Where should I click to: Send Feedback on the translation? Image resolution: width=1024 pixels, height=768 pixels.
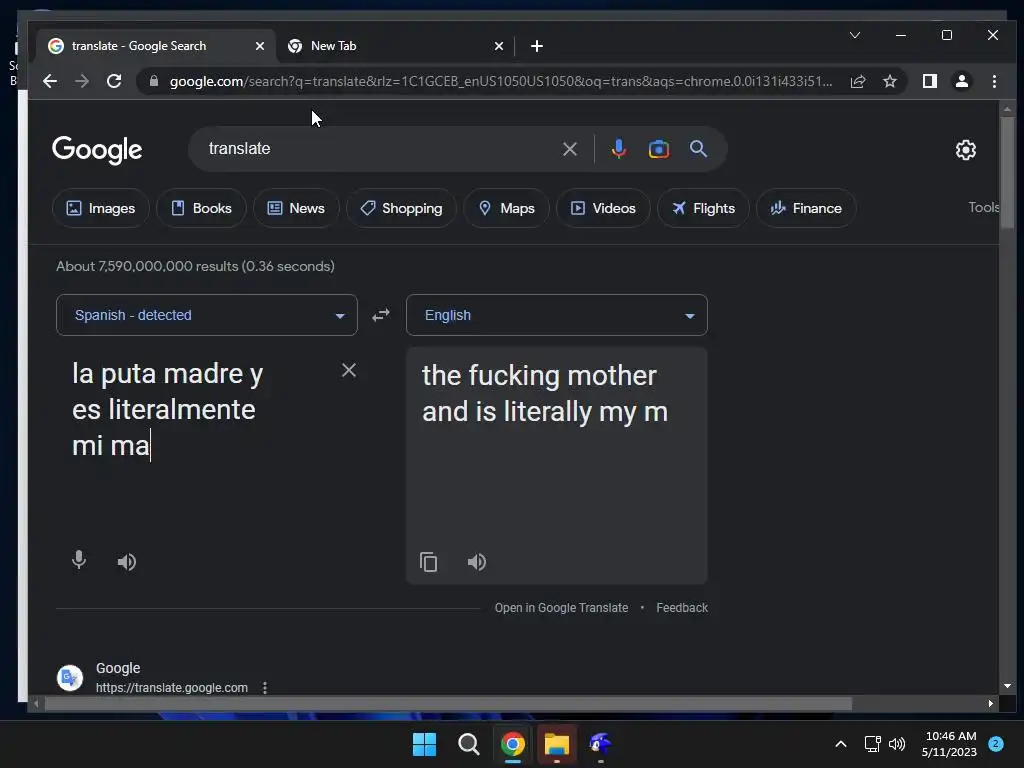682,608
